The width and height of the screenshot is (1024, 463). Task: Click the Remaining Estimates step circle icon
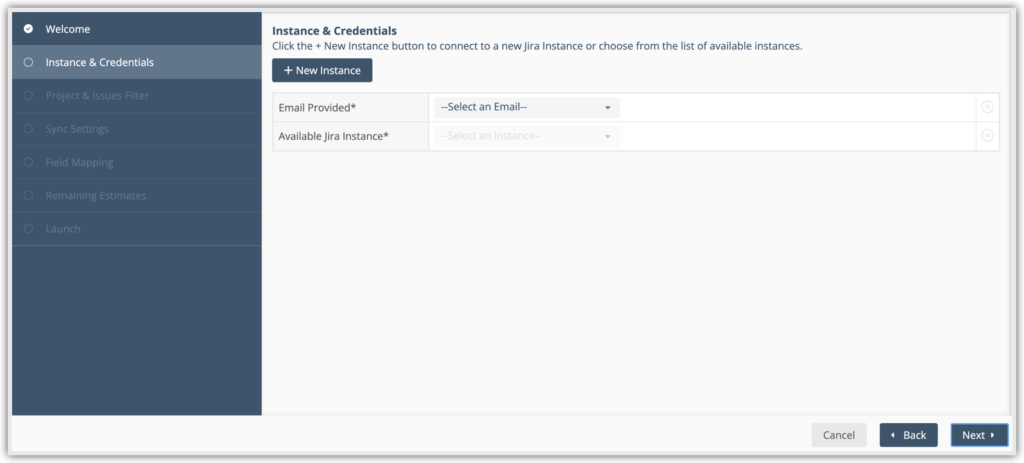click(28, 196)
